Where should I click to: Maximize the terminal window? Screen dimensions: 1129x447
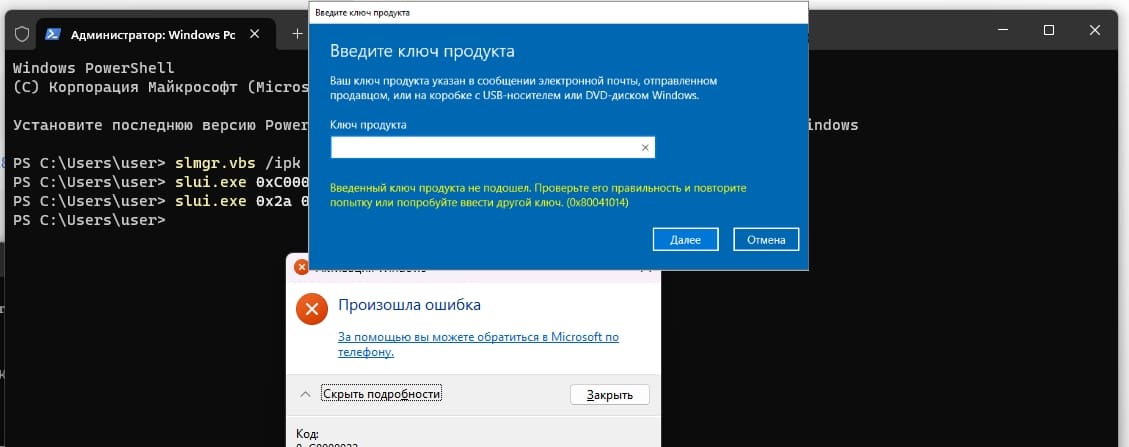pos(1049,30)
